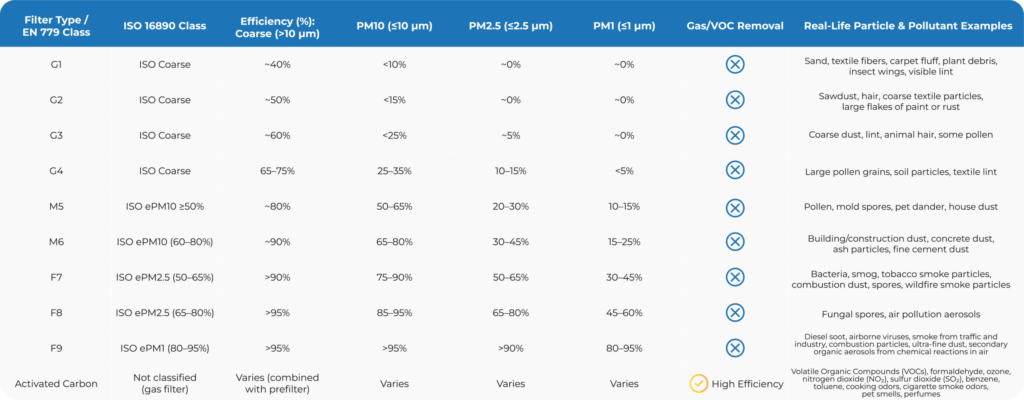The image size is (1024, 400).
Task: Click the PM1 (≤1 µm) column header
Action: click(624, 25)
